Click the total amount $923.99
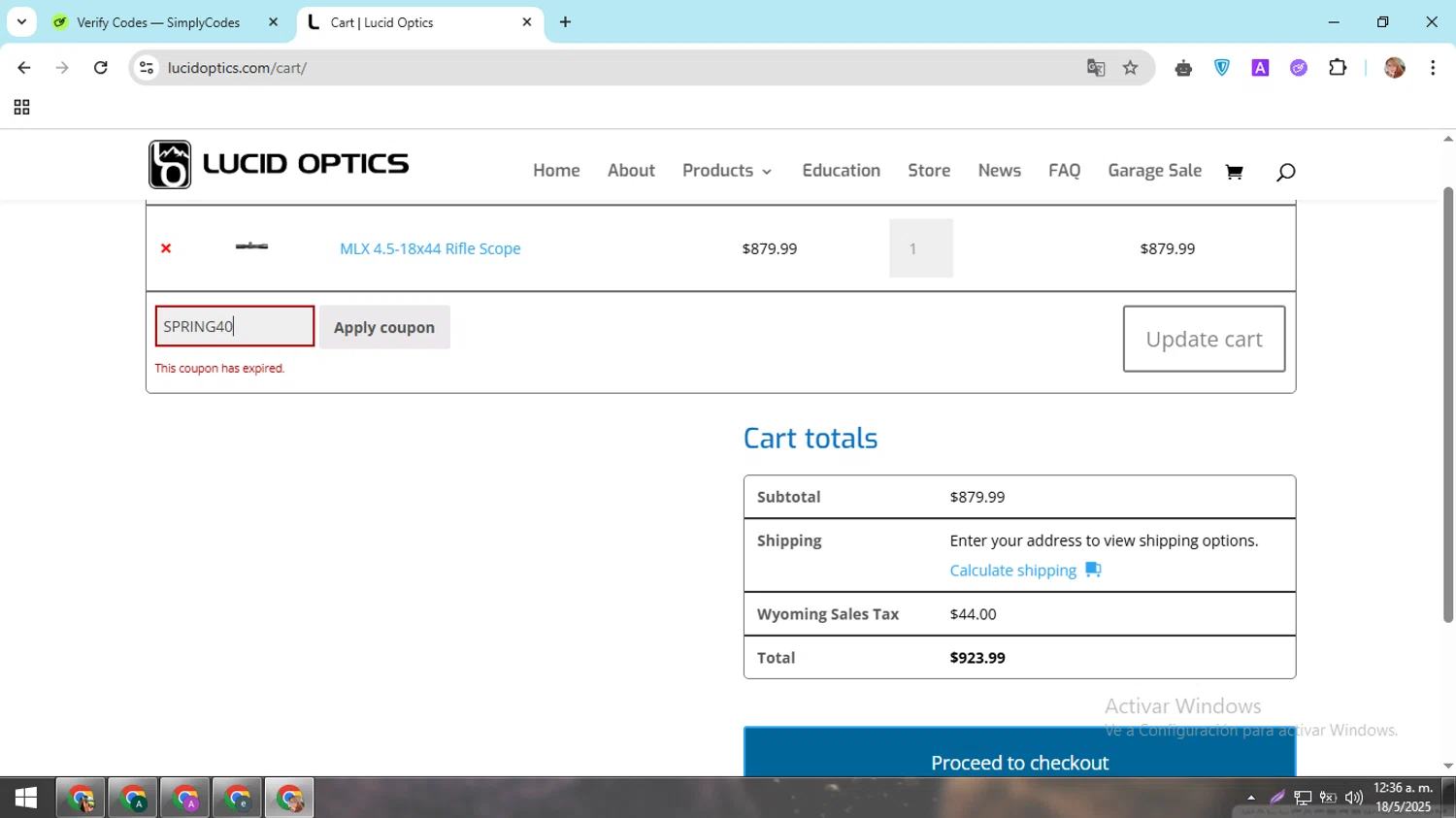Viewport: 1456px width, 818px height. click(977, 658)
